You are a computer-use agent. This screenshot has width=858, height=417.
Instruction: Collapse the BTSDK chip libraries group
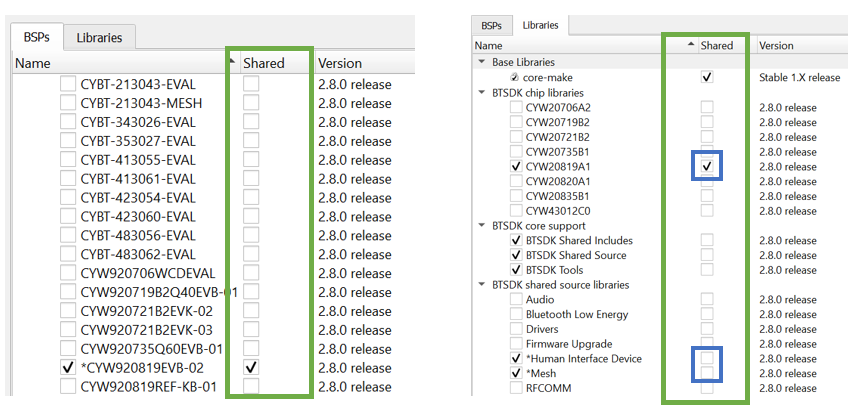pyautogui.click(x=482, y=92)
